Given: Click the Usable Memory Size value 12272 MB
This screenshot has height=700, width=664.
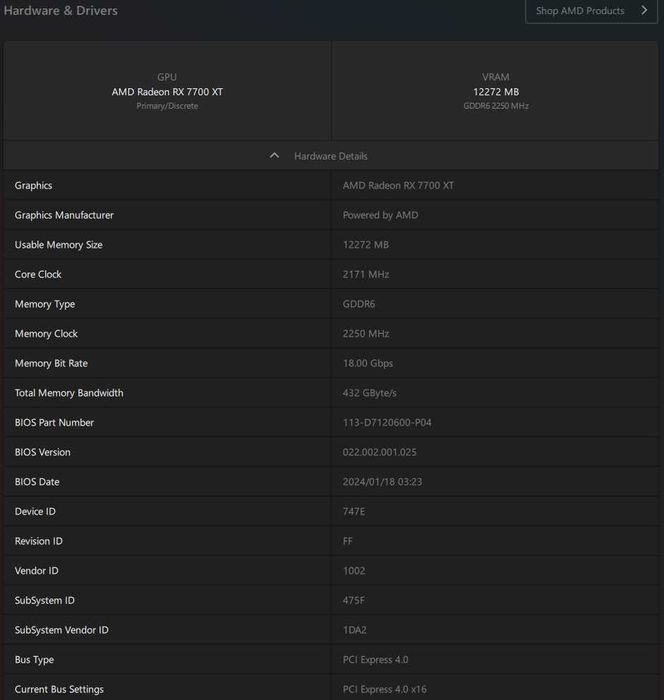Looking at the screenshot, I should click(366, 245).
